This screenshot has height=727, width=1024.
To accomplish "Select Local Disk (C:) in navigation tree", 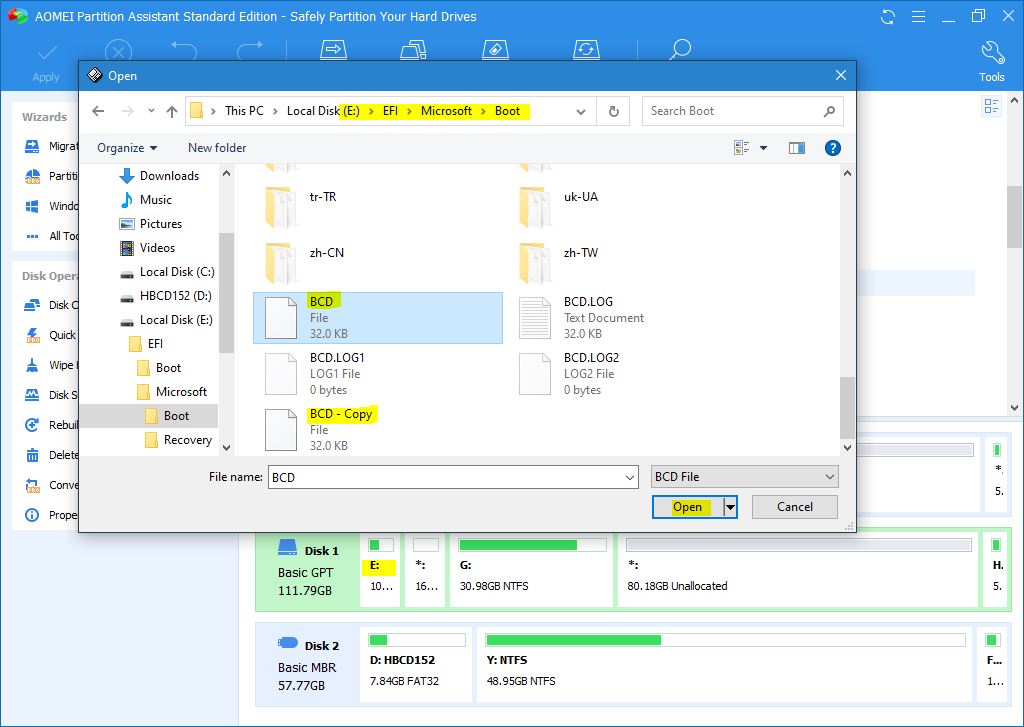I will coord(176,272).
